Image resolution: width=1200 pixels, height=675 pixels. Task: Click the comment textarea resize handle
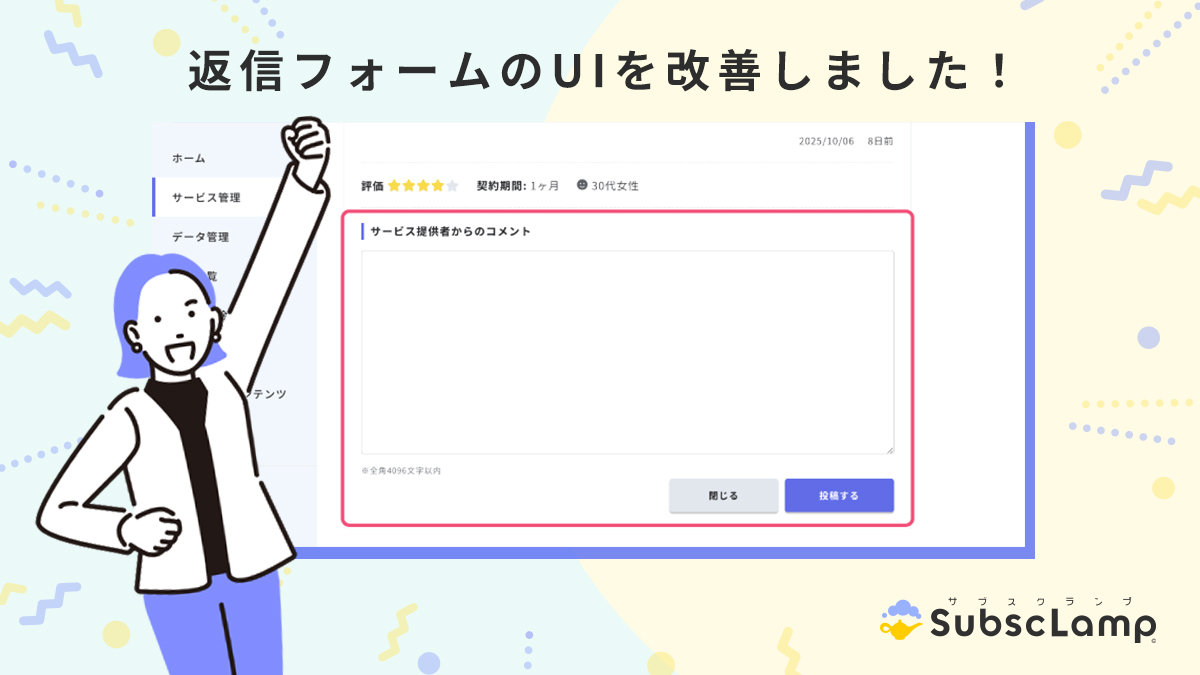(889, 449)
